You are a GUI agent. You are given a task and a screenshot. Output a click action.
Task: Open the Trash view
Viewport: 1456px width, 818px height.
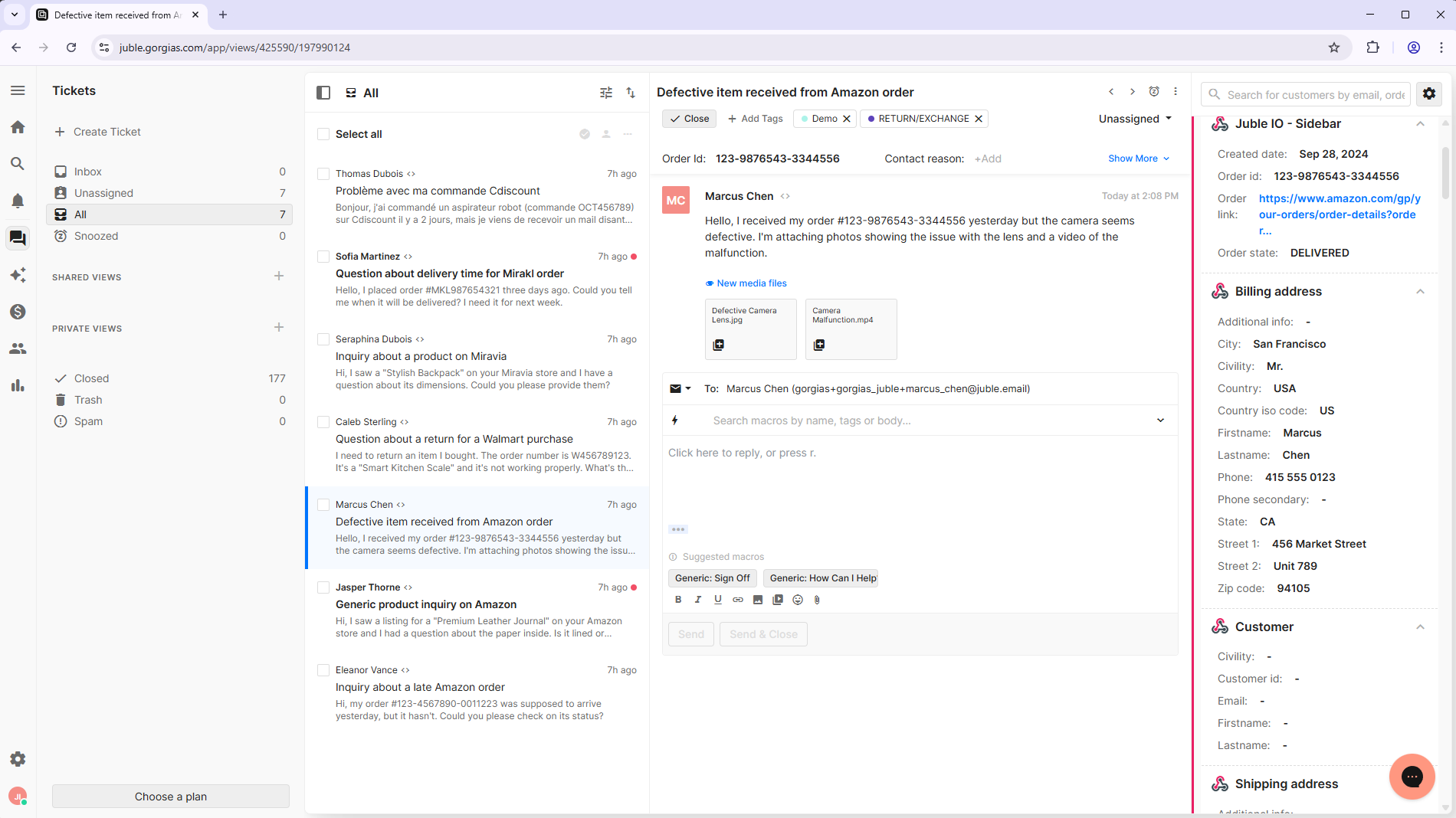coord(169,400)
